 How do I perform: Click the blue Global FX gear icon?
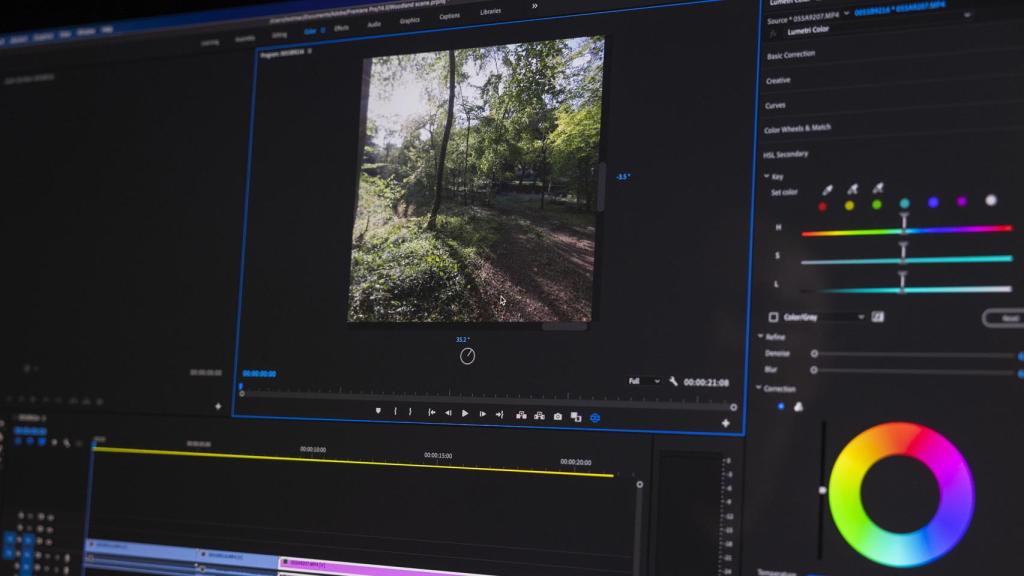click(x=594, y=418)
